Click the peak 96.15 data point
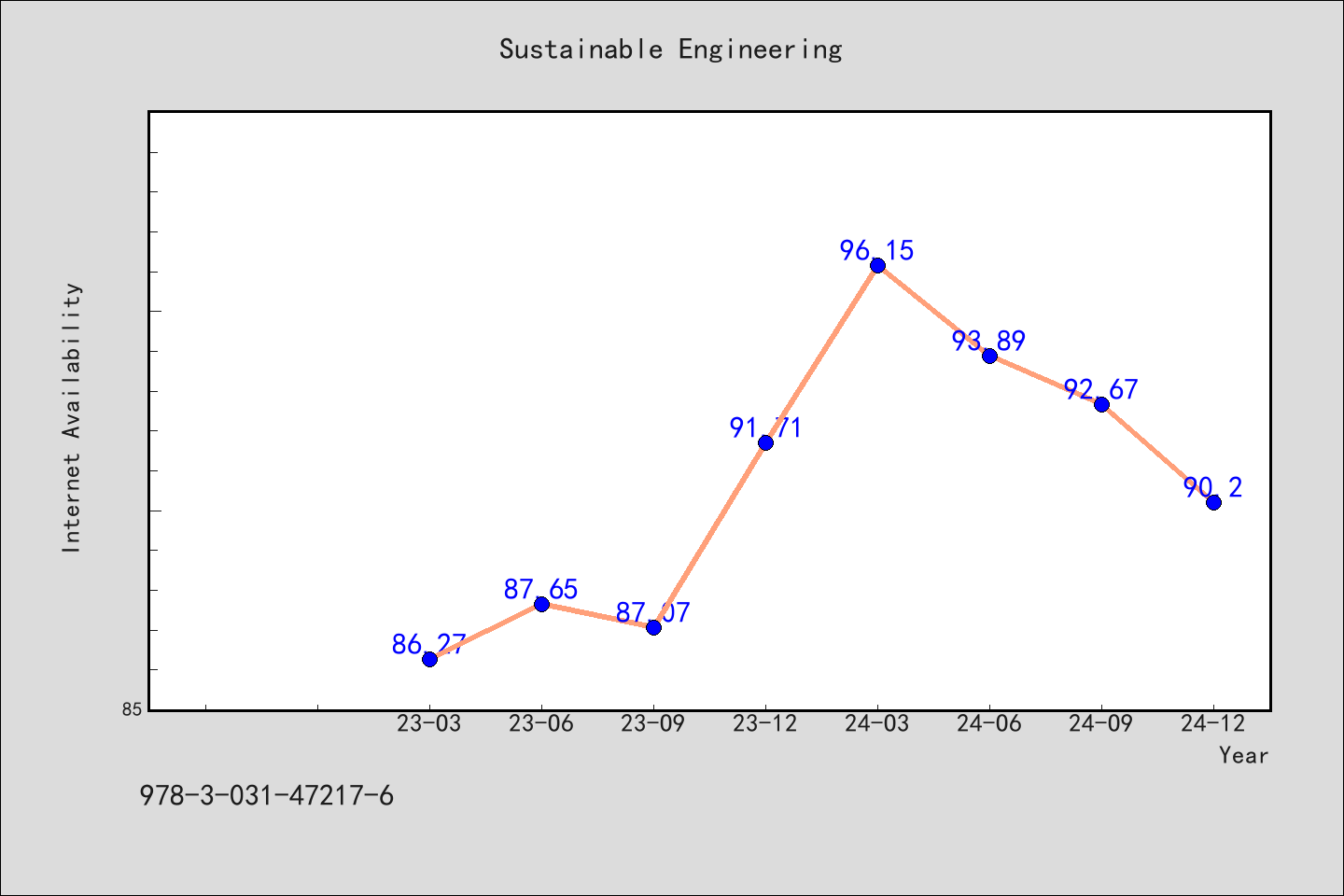Image resolution: width=1344 pixels, height=896 pixels. 877,265
